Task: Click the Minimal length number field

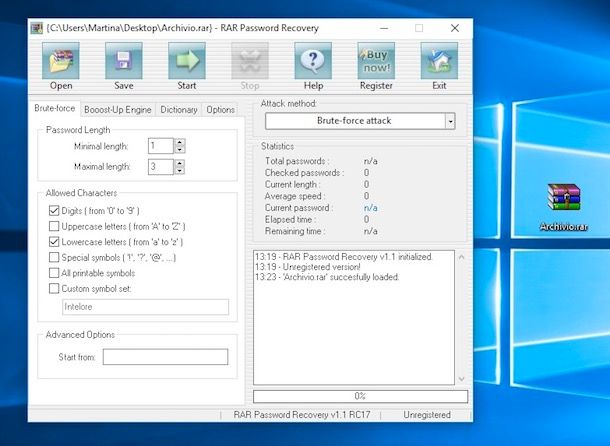Action: pyautogui.click(x=161, y=146)
